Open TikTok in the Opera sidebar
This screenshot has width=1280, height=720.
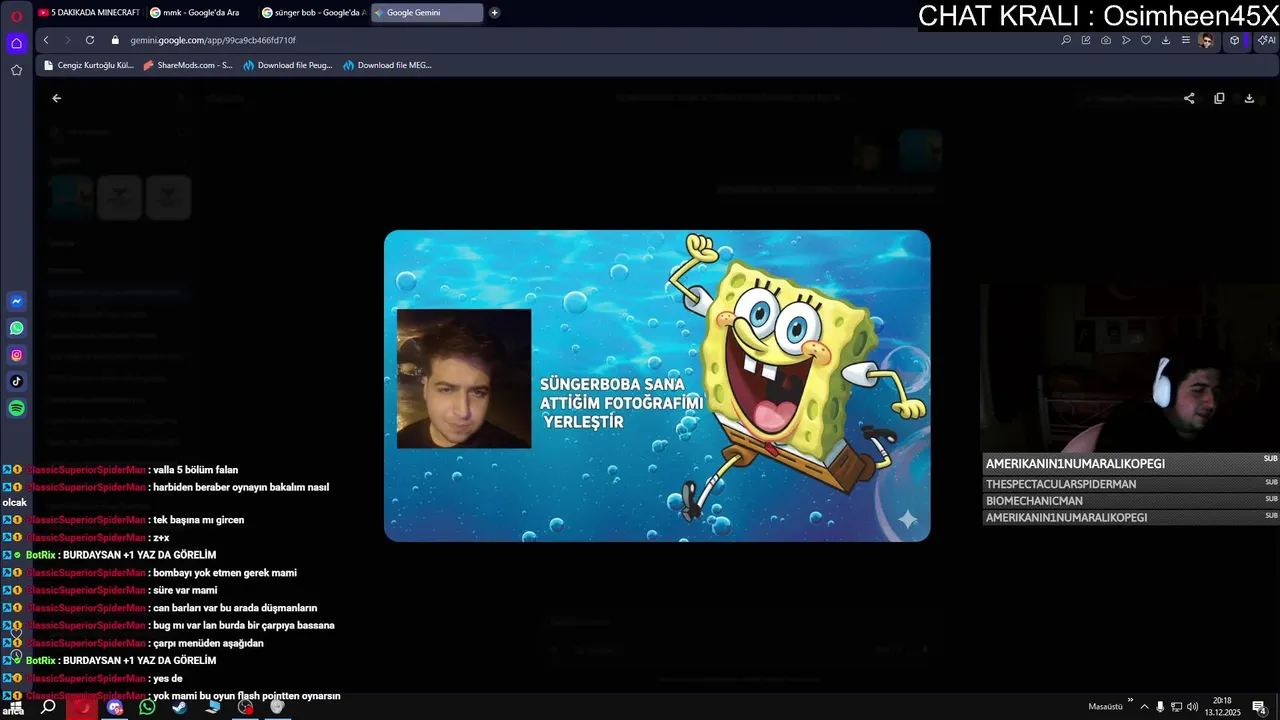pyautogui.click(x=17, y=381)
